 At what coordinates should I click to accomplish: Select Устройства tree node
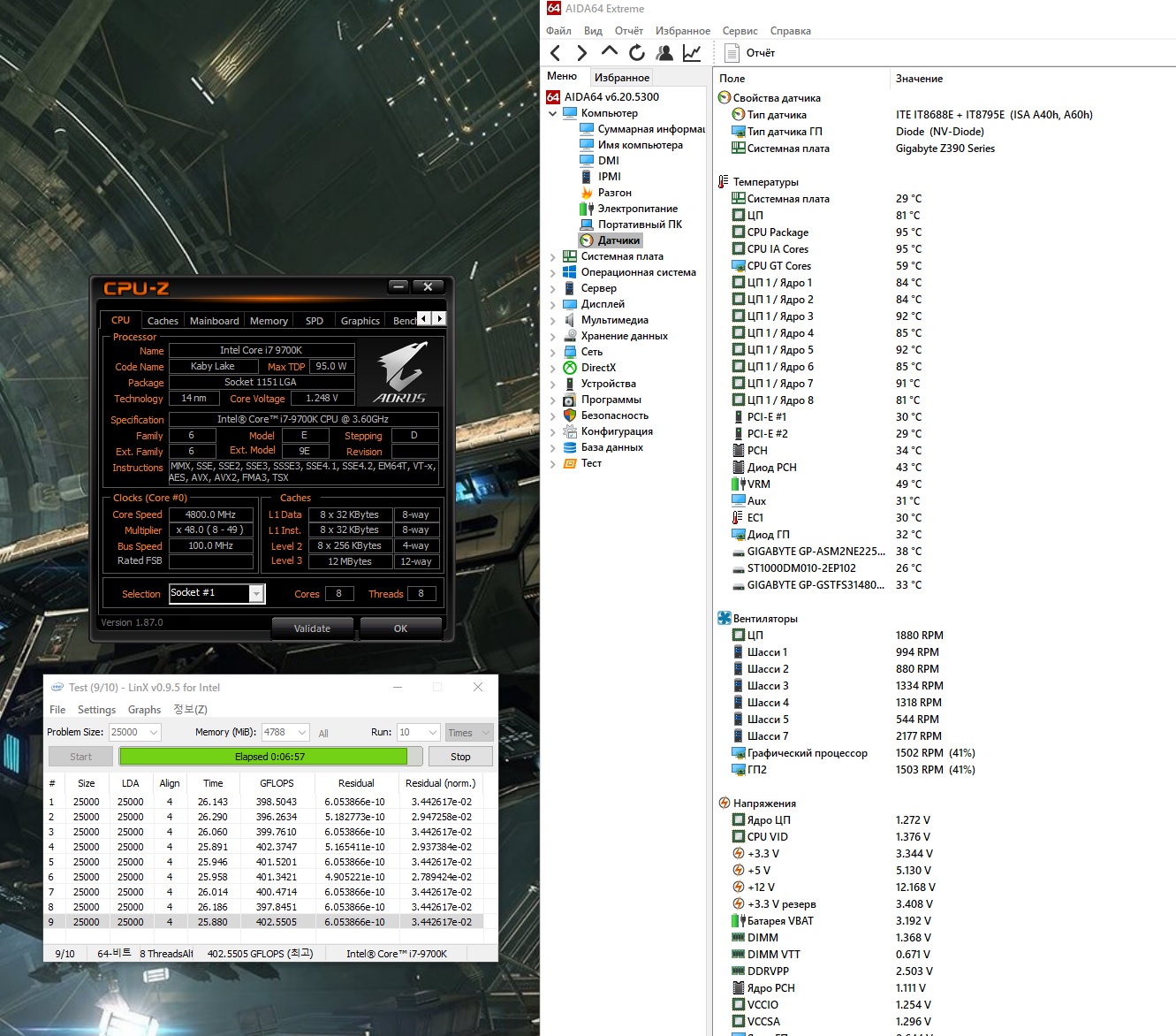click(600, 384)
